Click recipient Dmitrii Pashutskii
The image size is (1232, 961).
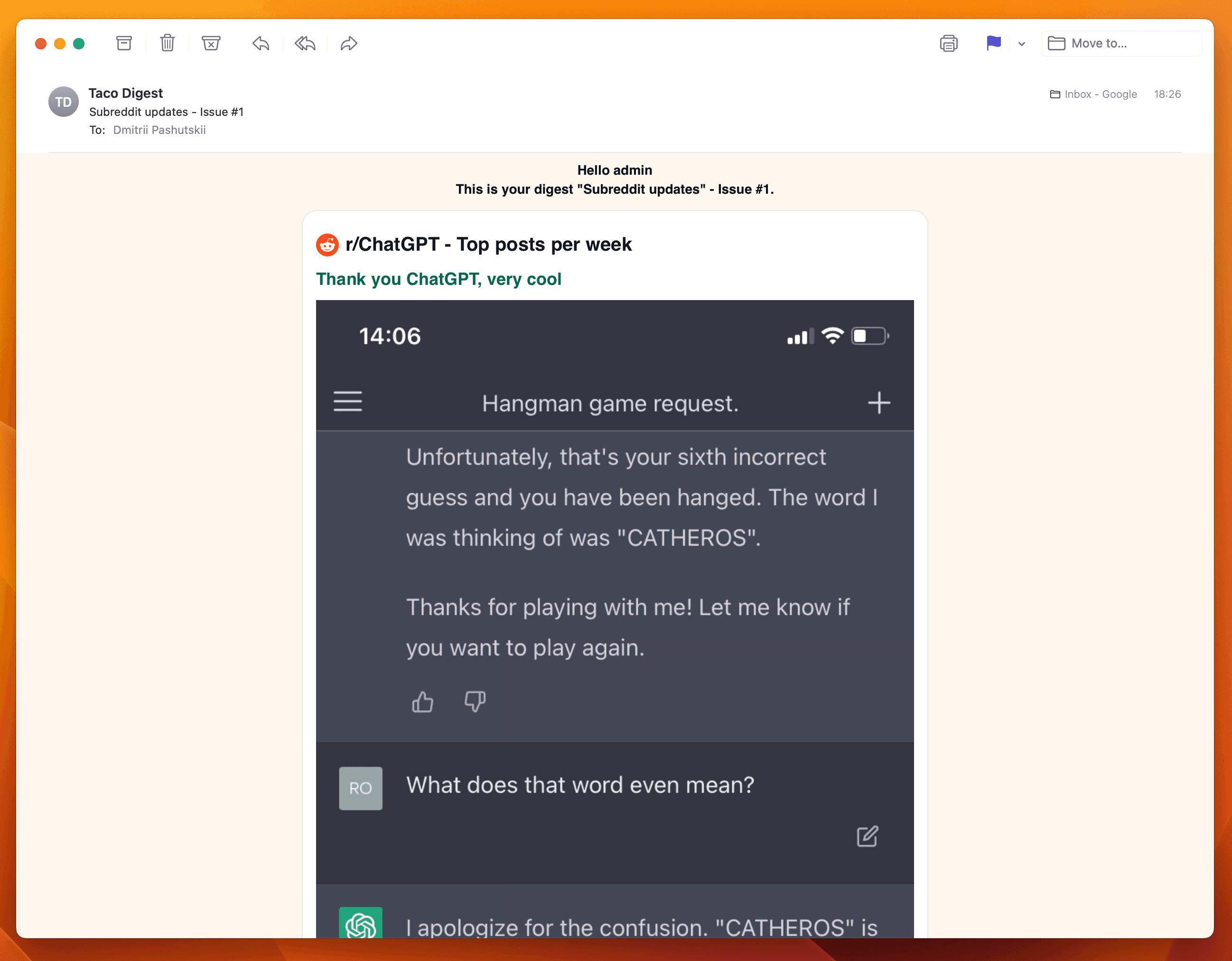point(159,131)
